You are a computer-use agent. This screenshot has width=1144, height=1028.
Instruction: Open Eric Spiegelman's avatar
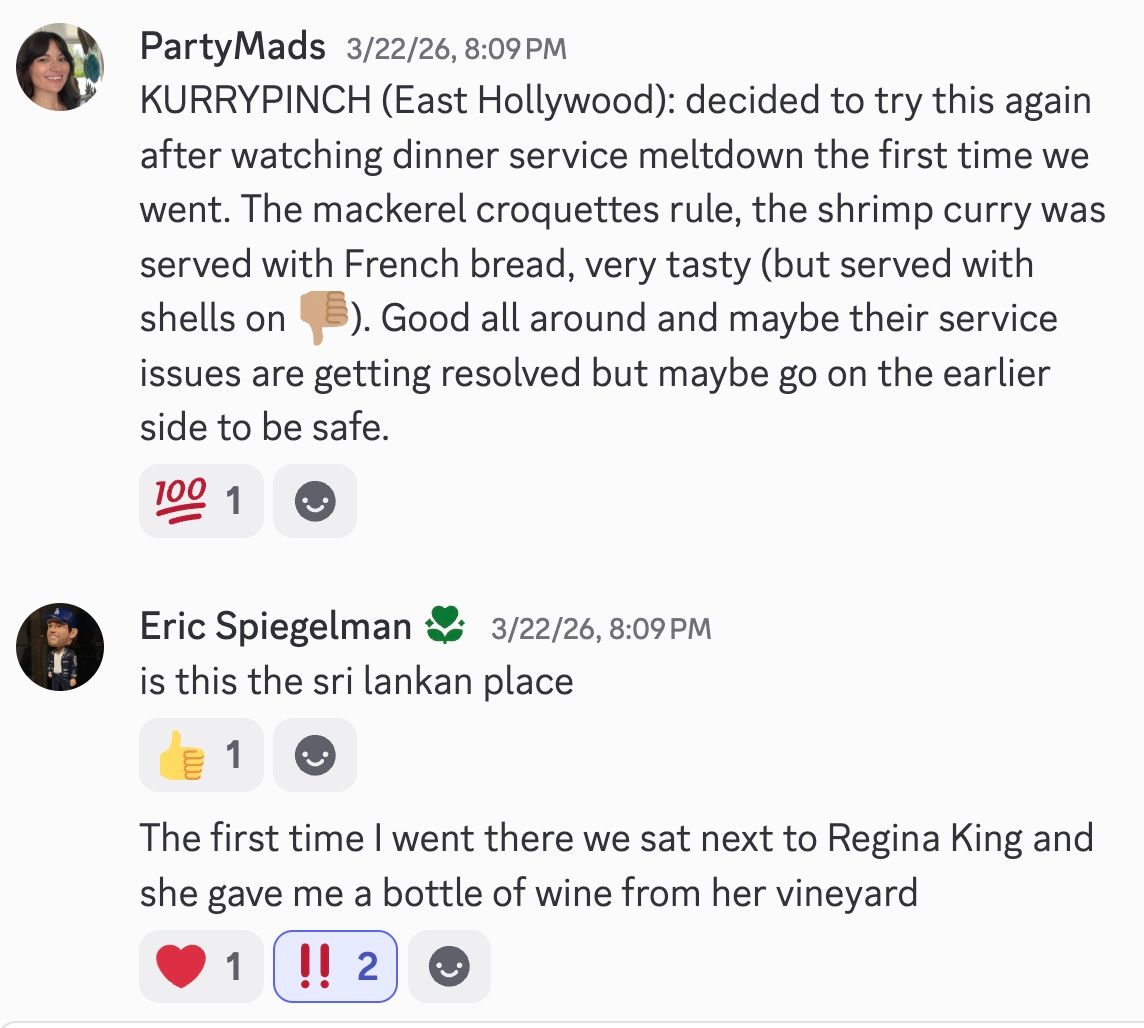click(60, 647)
